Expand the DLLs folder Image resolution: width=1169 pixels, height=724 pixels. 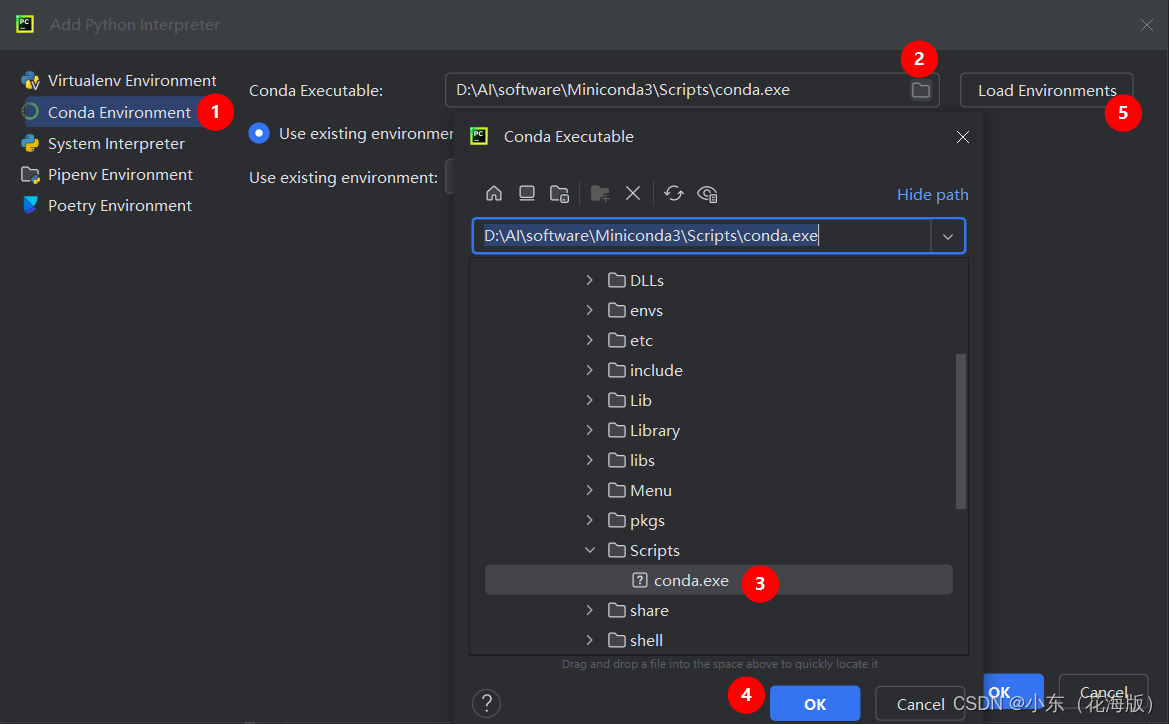[589, 280]
